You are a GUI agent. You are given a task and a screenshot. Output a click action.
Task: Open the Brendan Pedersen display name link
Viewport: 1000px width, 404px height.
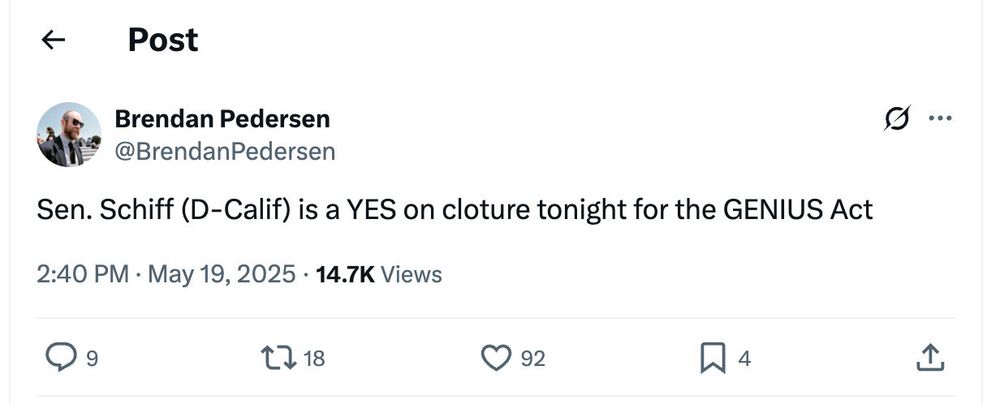(x=223, y=119)
